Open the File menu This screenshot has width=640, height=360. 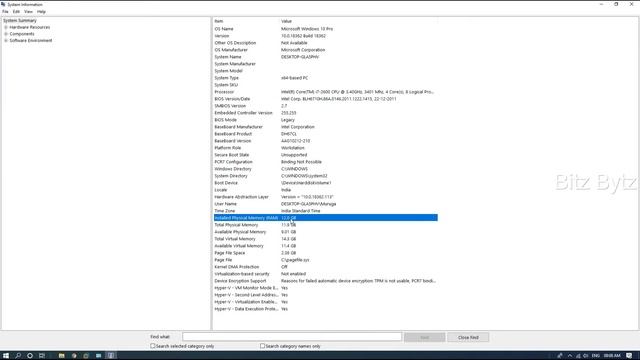pyautogui.click(x=5, y=12)
